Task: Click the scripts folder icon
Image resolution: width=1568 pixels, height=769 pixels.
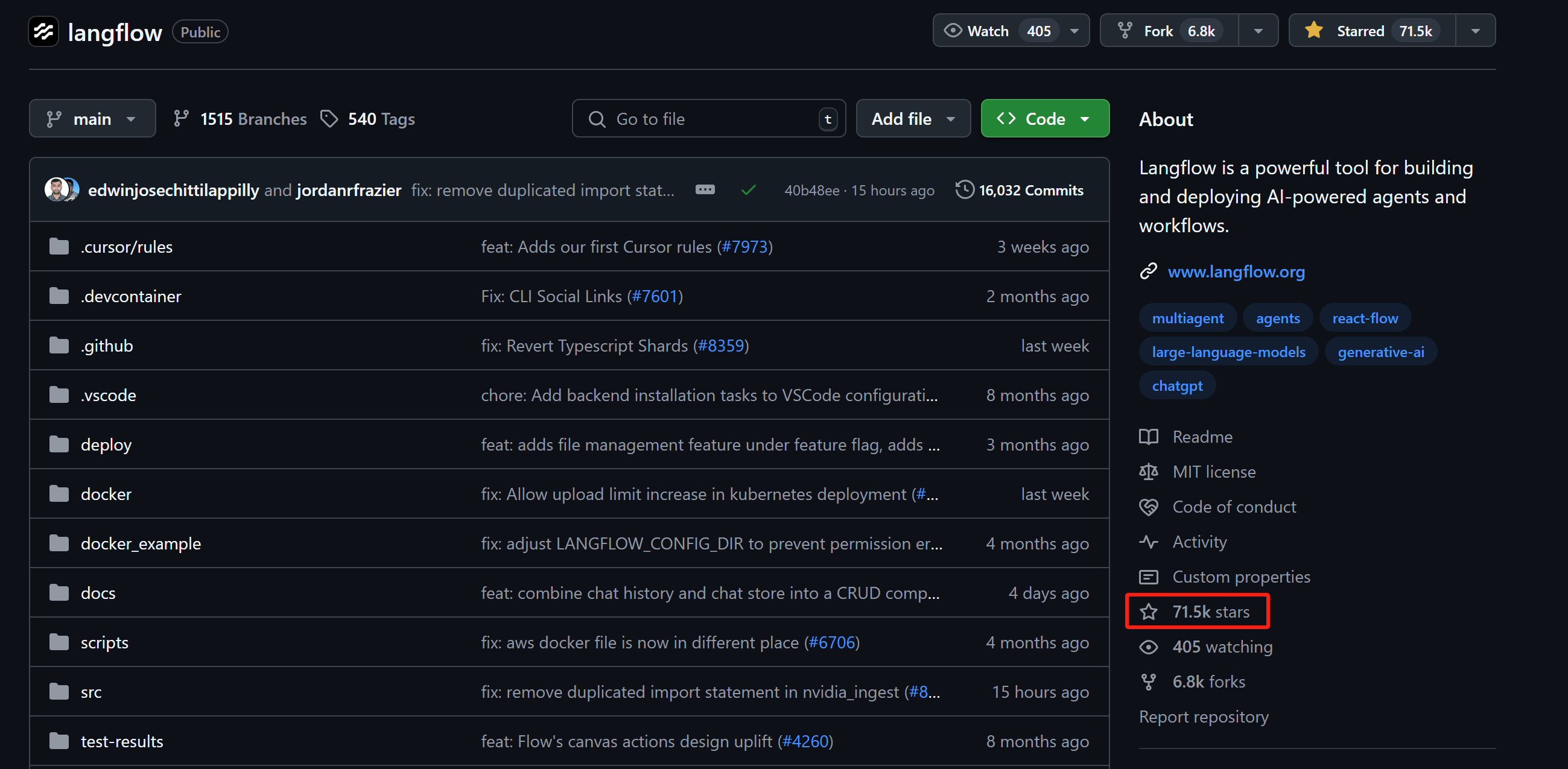Action: (59, 642)
